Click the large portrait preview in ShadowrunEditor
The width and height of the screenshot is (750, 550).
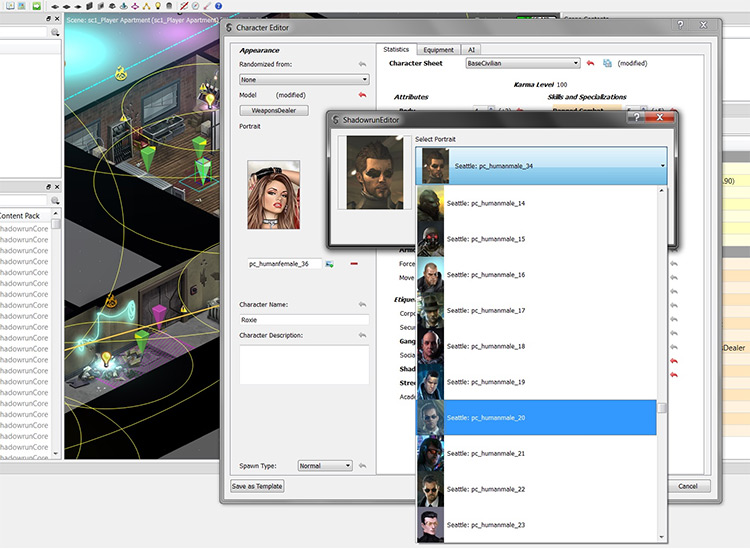(375, 172)
